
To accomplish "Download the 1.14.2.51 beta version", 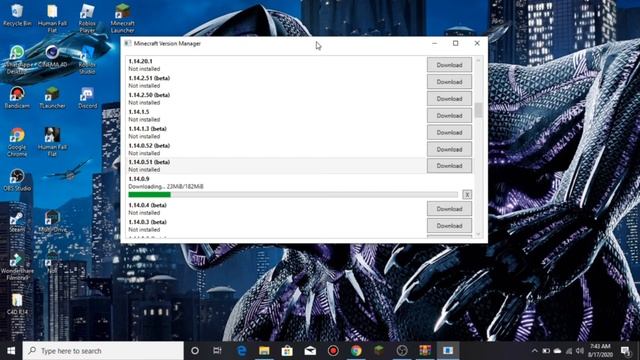I will click(449, 82).
